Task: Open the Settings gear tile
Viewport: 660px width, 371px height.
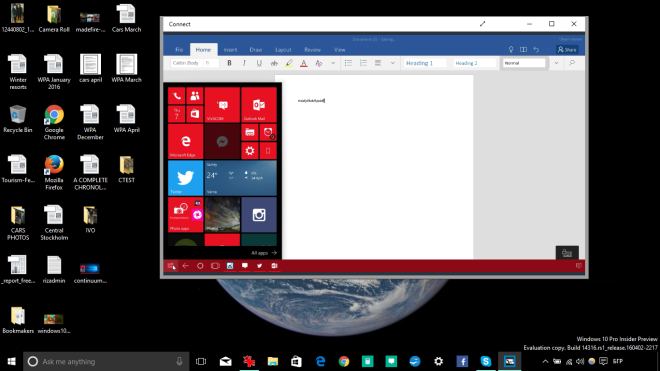Action: pos(250,150)
